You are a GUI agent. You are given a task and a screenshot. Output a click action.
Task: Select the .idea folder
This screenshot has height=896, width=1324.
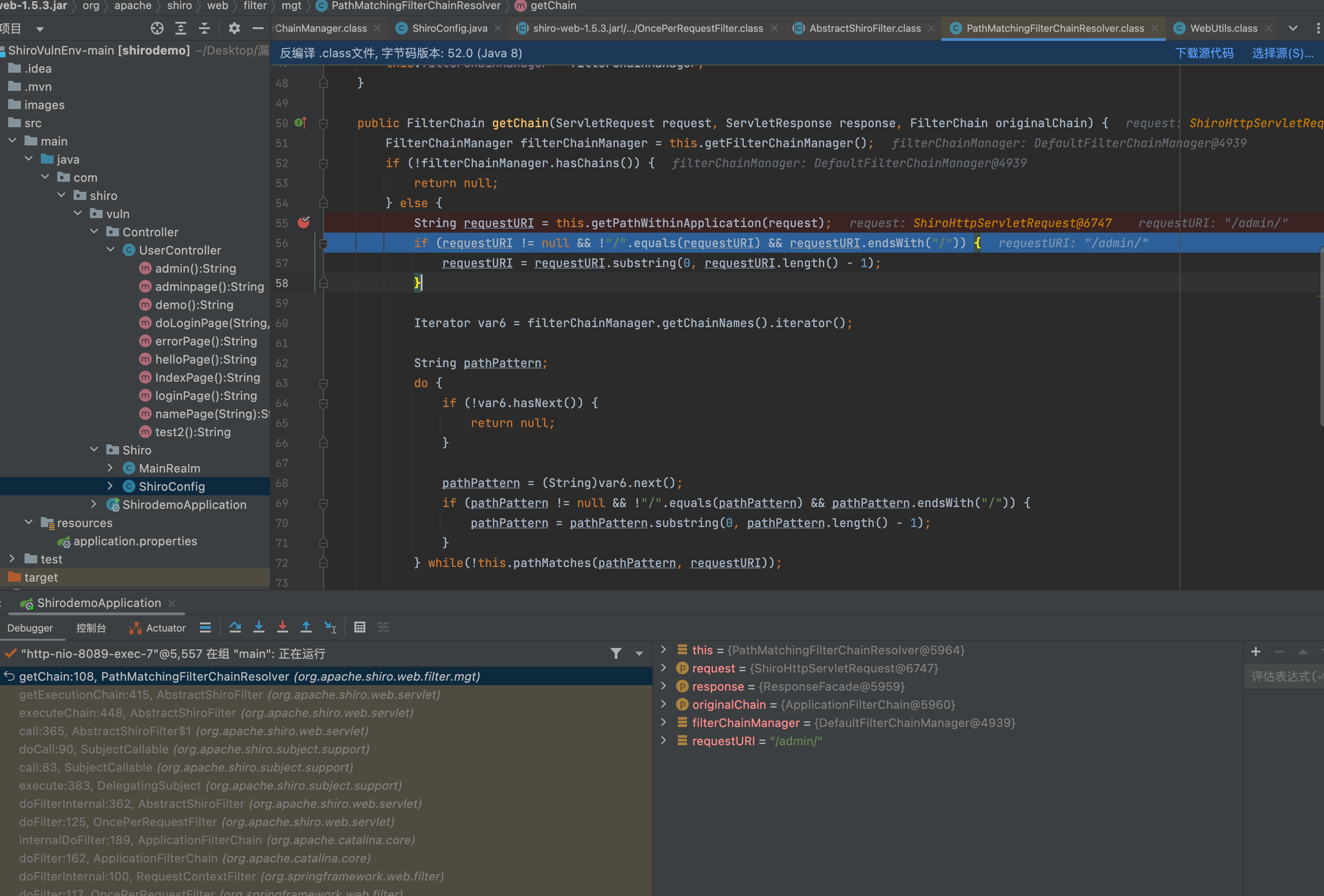click(38, 68)
